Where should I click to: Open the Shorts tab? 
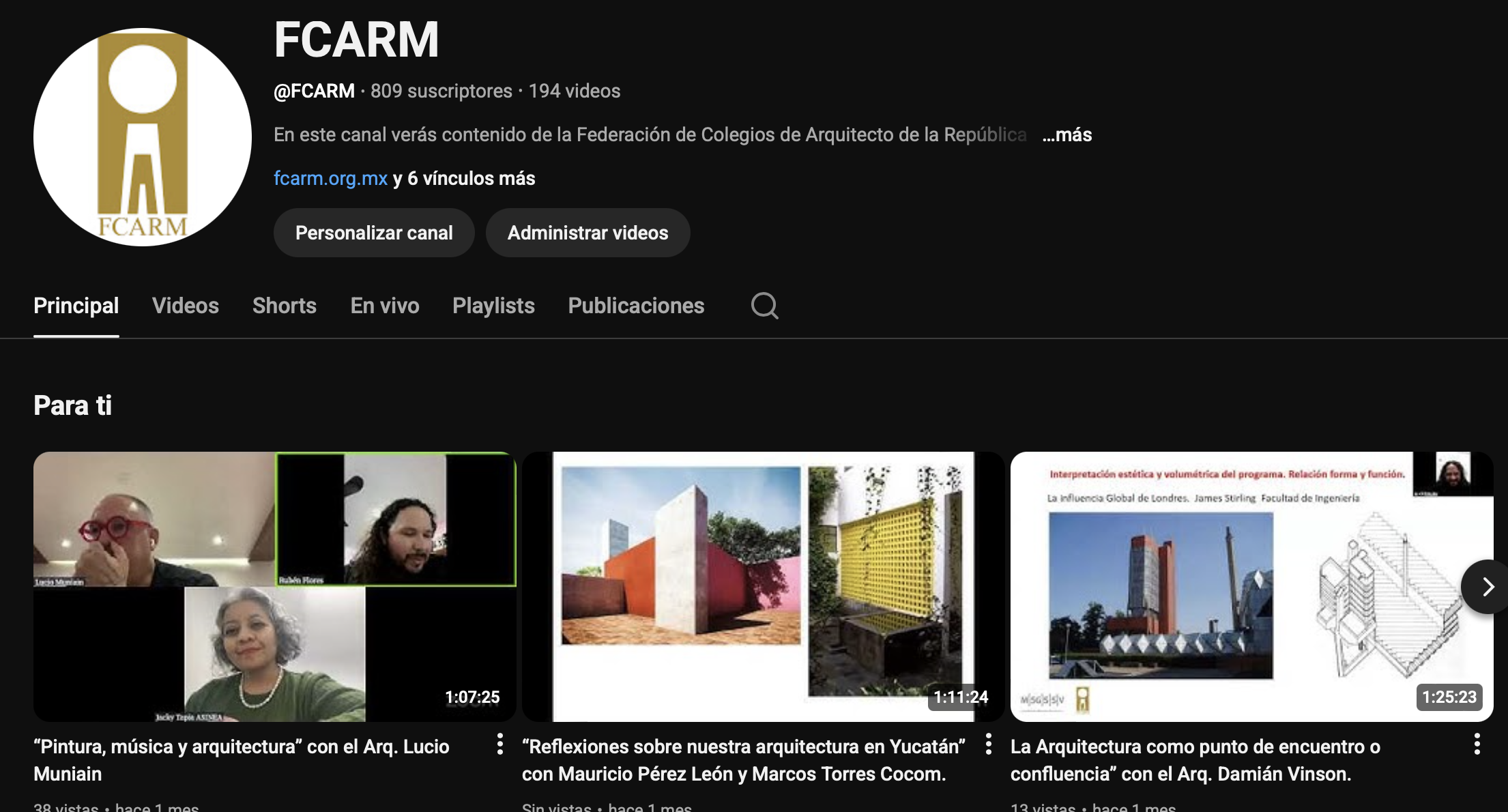[x=285, y=306]
